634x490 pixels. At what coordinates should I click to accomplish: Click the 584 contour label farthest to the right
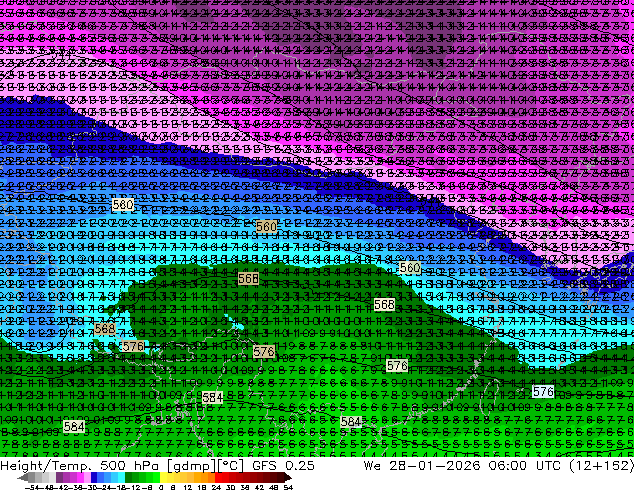(351, 422)
